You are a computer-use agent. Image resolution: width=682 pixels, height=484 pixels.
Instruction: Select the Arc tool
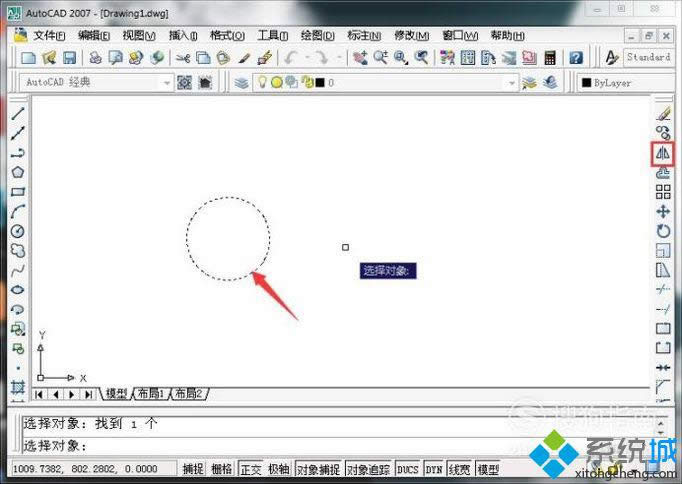coord(18,211)
